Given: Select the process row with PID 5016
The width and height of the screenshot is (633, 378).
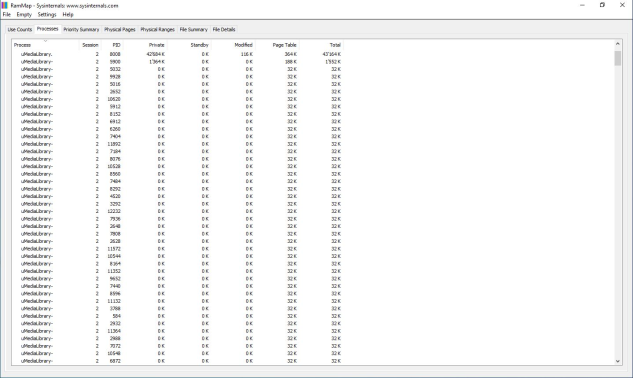Looking at the screenshot, I should (x=178, y=84).
